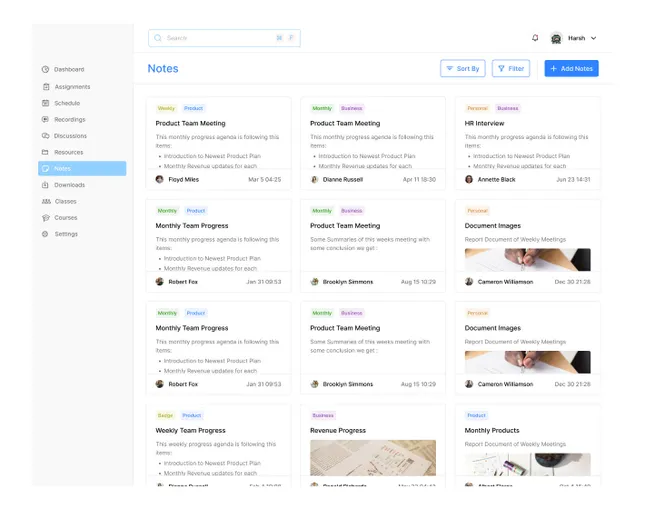
Task: Click the Apr 11 18:30 timestamp
Action: [419, 179]
